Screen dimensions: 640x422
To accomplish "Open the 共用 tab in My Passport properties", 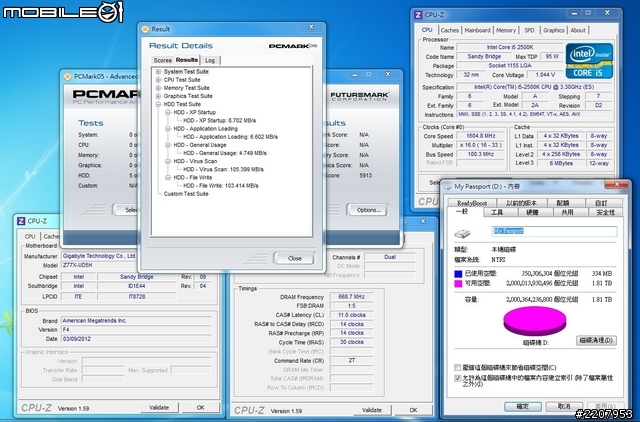I will click(567, 212).
